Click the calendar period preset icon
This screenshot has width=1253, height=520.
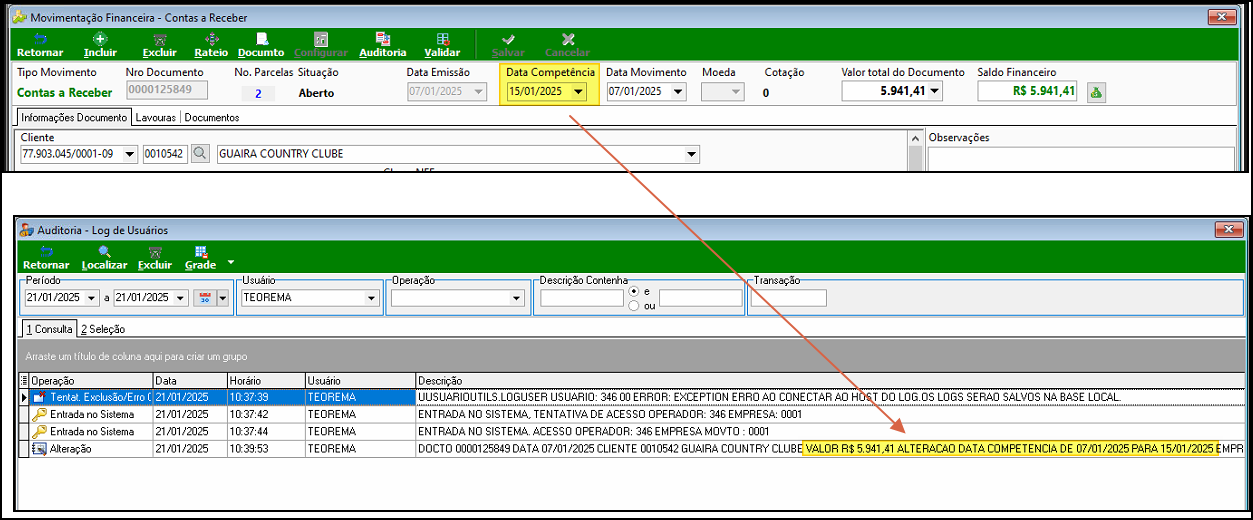point(204,298)
